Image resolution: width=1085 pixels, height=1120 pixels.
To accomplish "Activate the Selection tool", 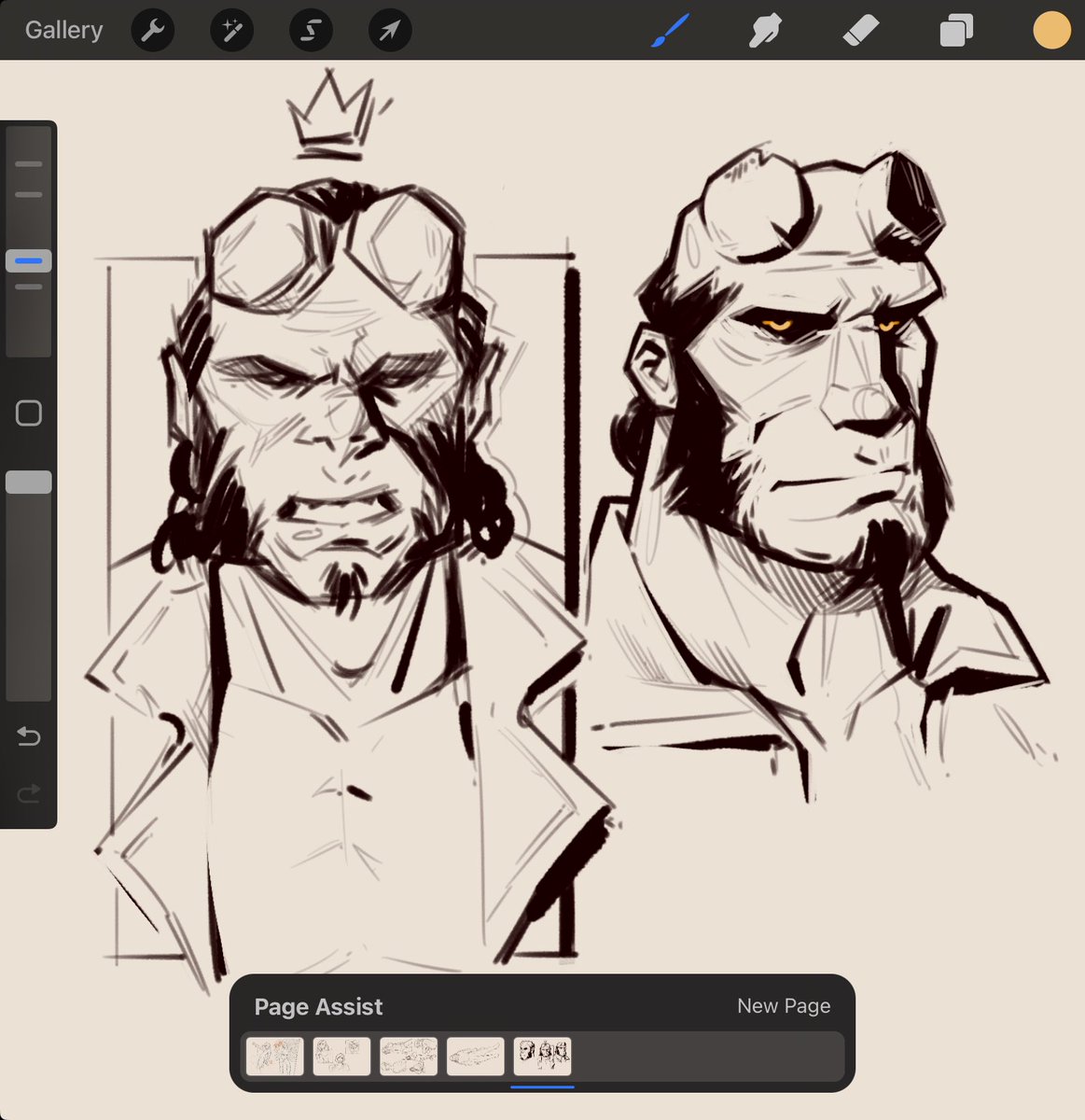I will point(311,31).
